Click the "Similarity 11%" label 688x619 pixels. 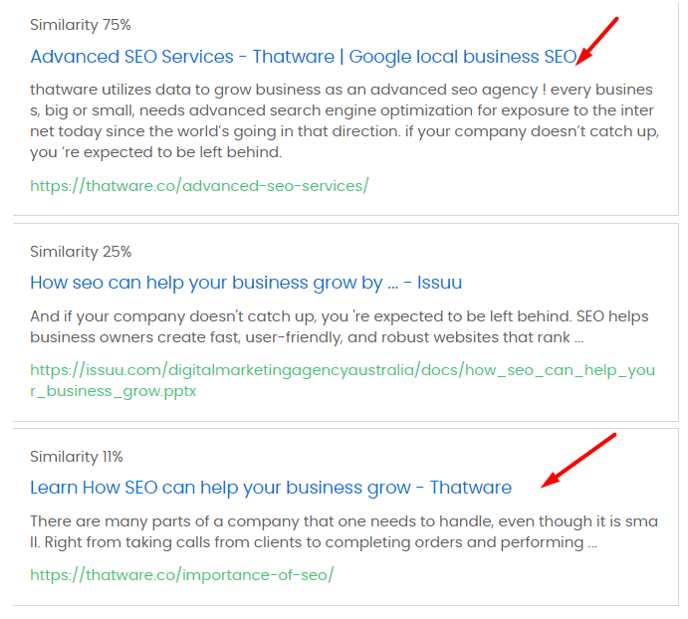(76, 457)
